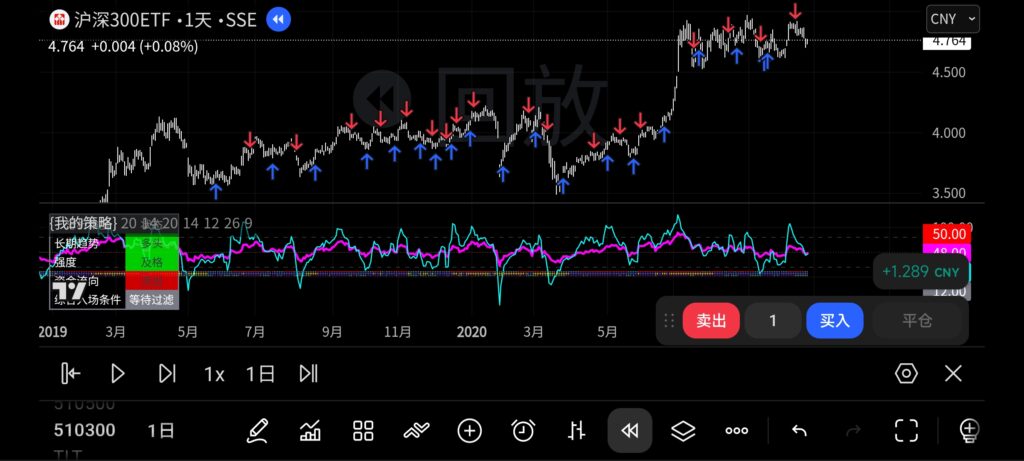Toggle the bar replay rewind button in bottom toolbar
This screenshot has height=461, width=1024.
pos(630,431)
